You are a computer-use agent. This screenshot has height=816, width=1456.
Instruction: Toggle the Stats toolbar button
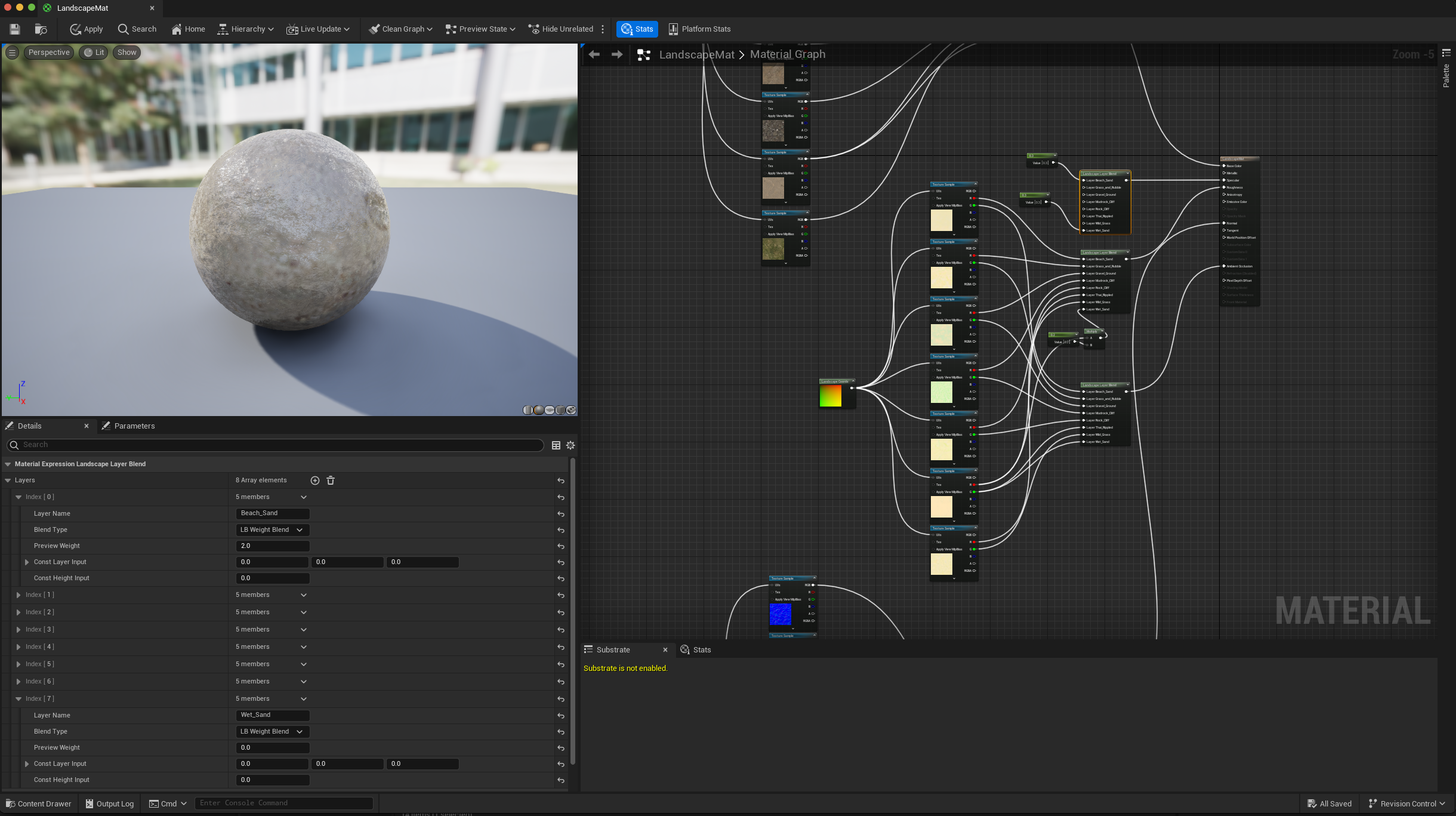pos(637,29)
